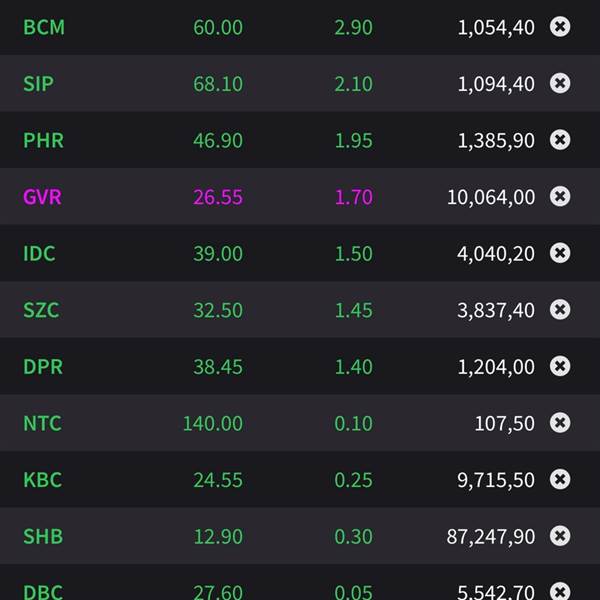600x600 pixels.
Task: Remove GVR from the list
Action: tap(560, 196)
